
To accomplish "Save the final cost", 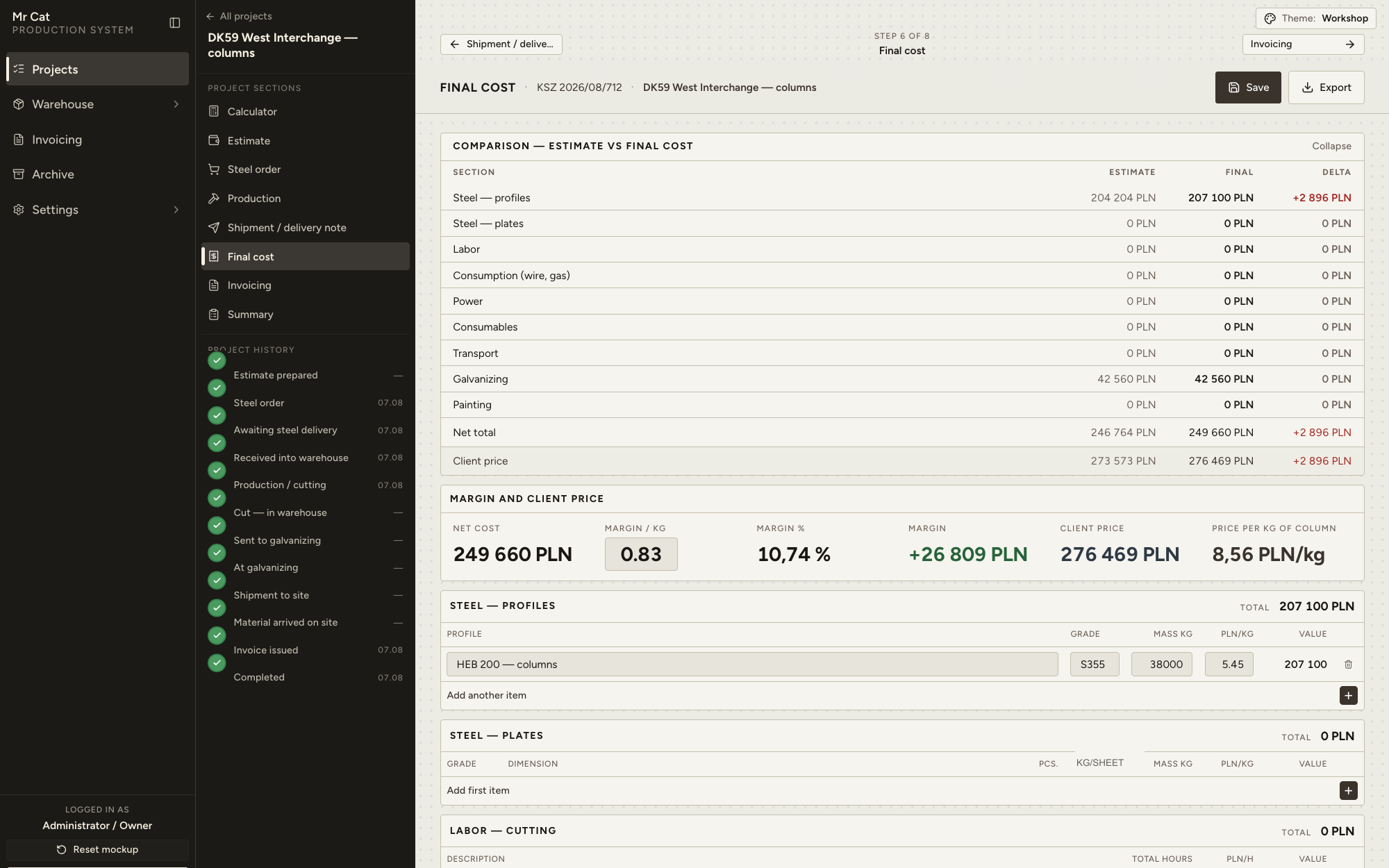I will (1248, 87).
